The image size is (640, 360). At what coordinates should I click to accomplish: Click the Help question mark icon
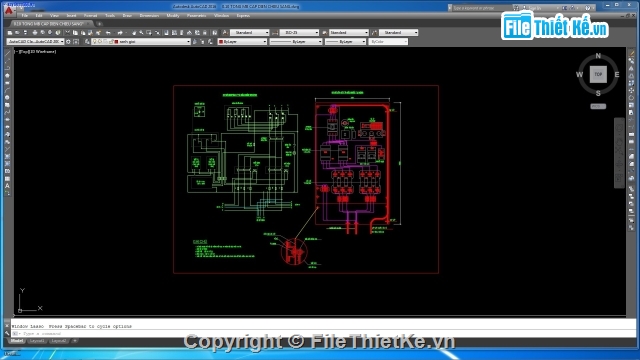587,8
